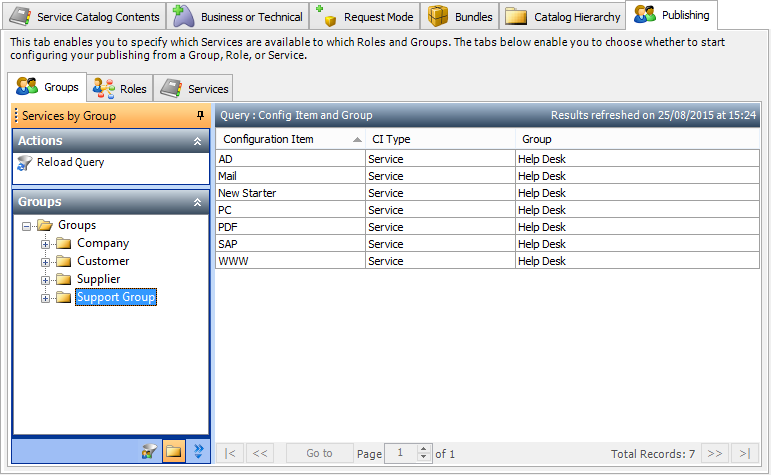Screen dimensions: 771x475
Task: Select the Bundles tab
Action: pos(460,17)
